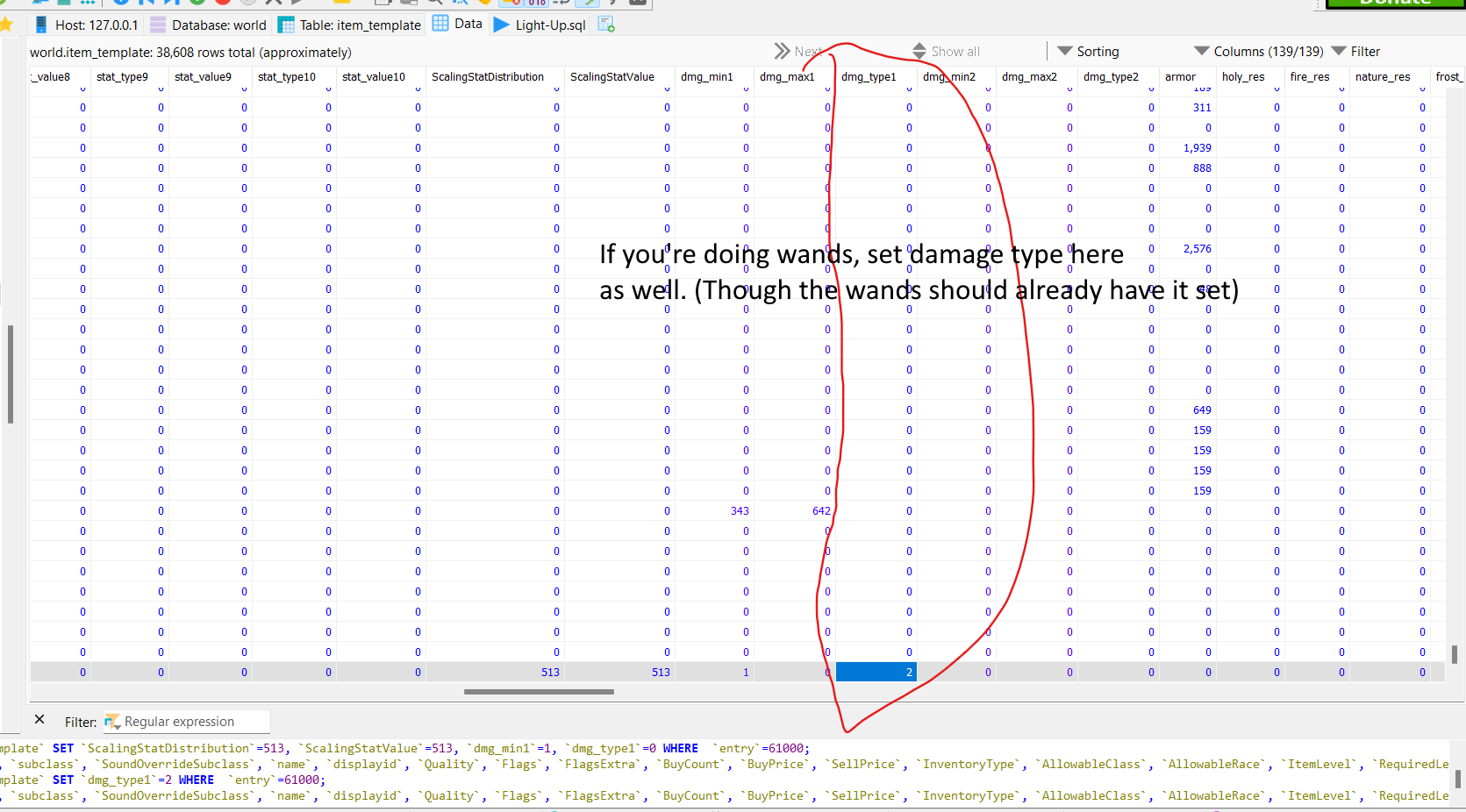Switch to the Database: world tab
1466x812 pixels.
tap(208, 25)
